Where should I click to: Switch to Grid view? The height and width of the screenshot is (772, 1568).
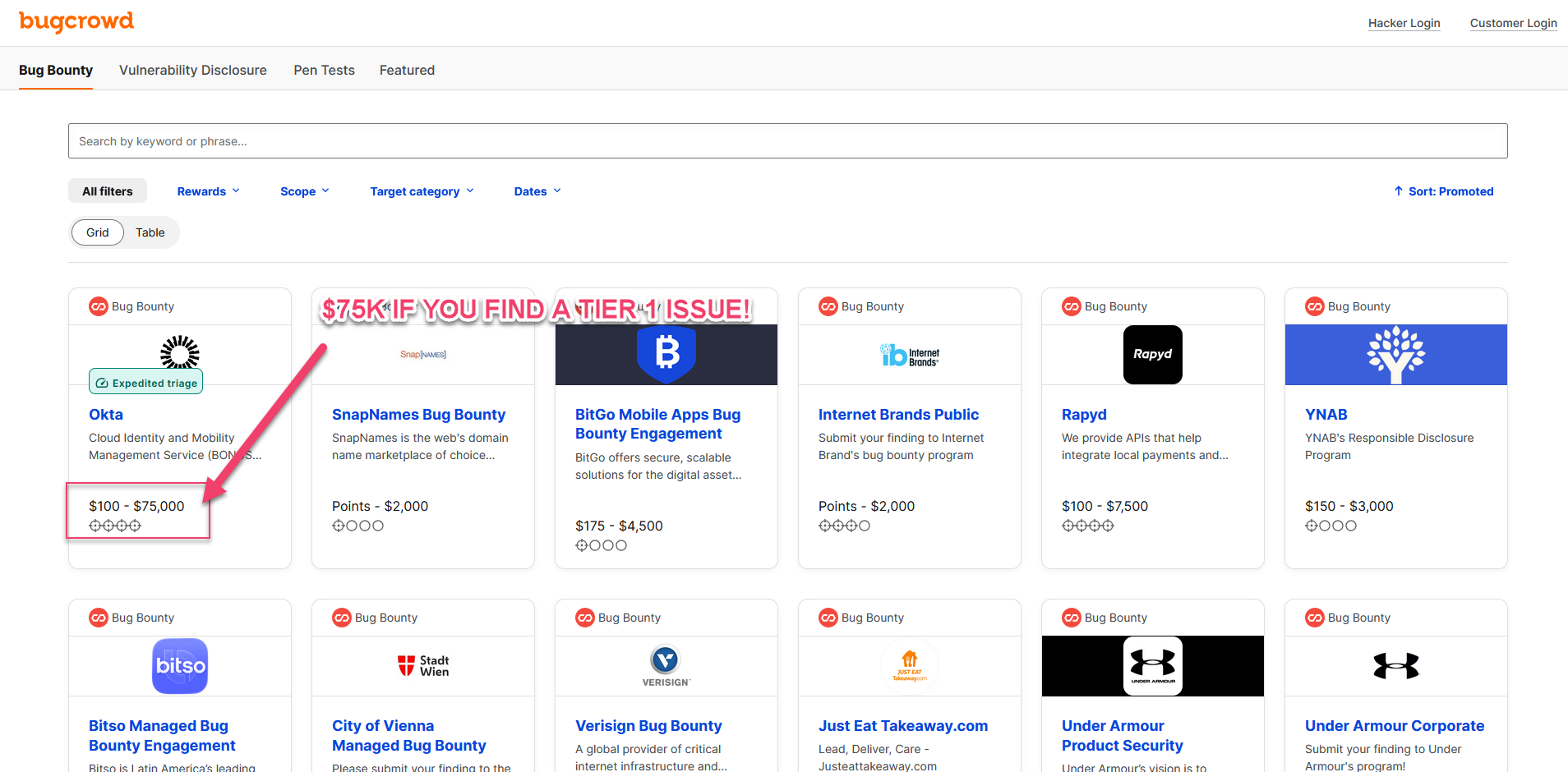point(98,232)
